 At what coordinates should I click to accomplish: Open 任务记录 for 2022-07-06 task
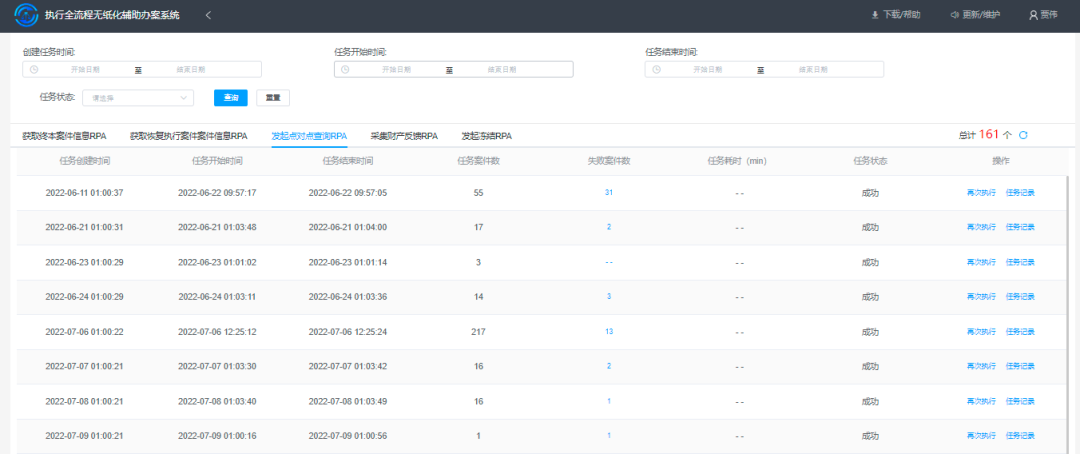tap(1020, 331)
